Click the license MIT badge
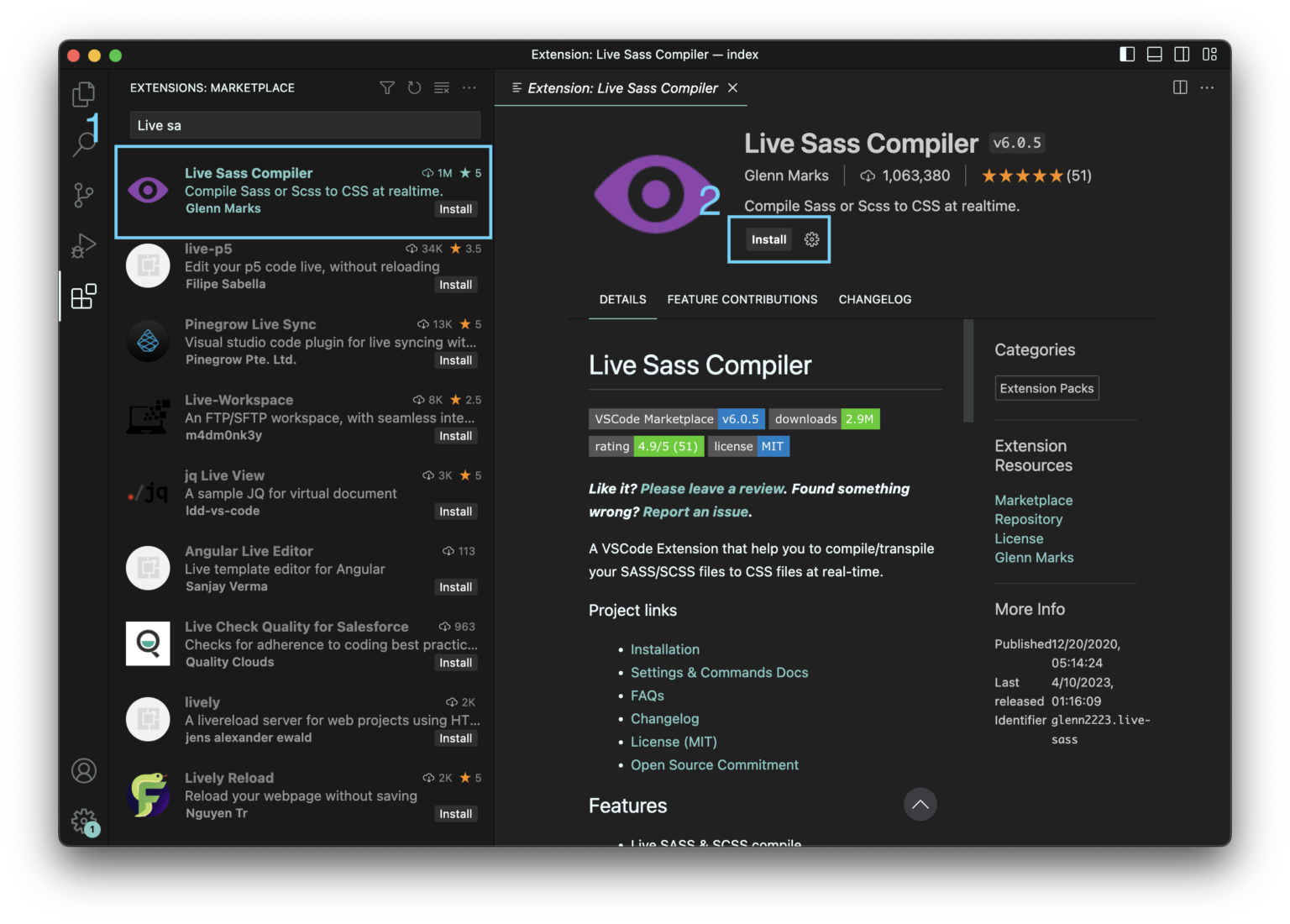Image resolution: width=1290 pixels, height=924 pixels. click(x=749, y=446)
